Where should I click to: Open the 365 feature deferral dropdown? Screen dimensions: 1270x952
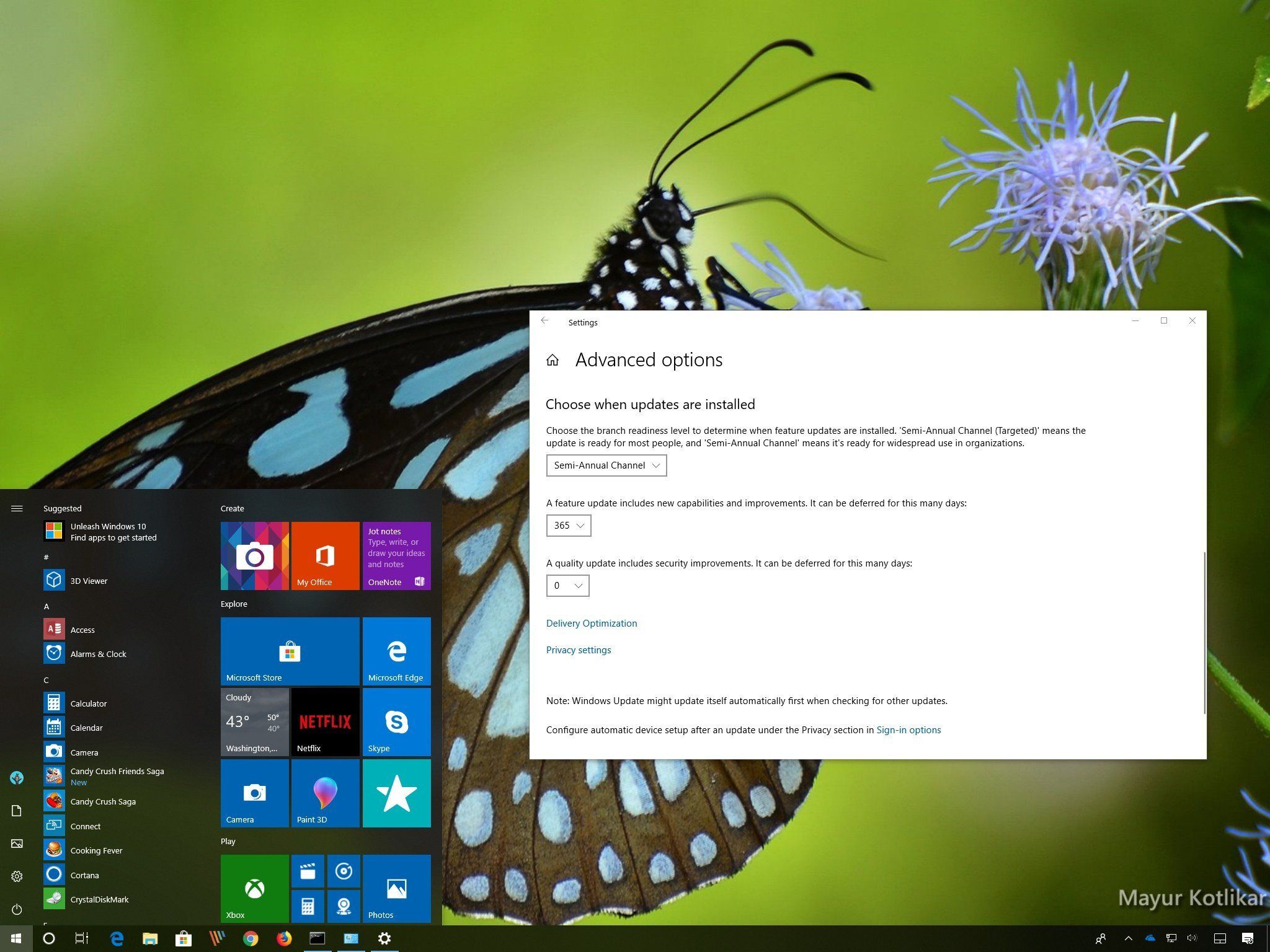click(x=569, y=526)
